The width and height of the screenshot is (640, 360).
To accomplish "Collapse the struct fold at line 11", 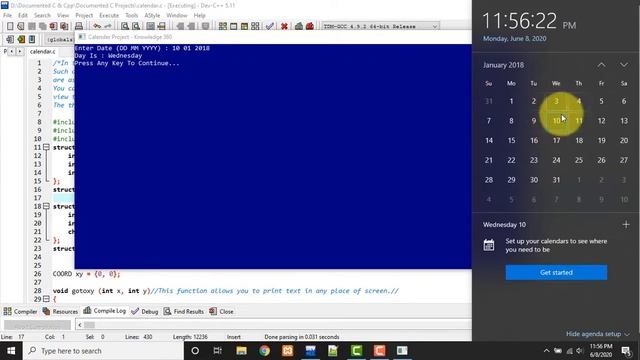I will [x=47, y=147].
